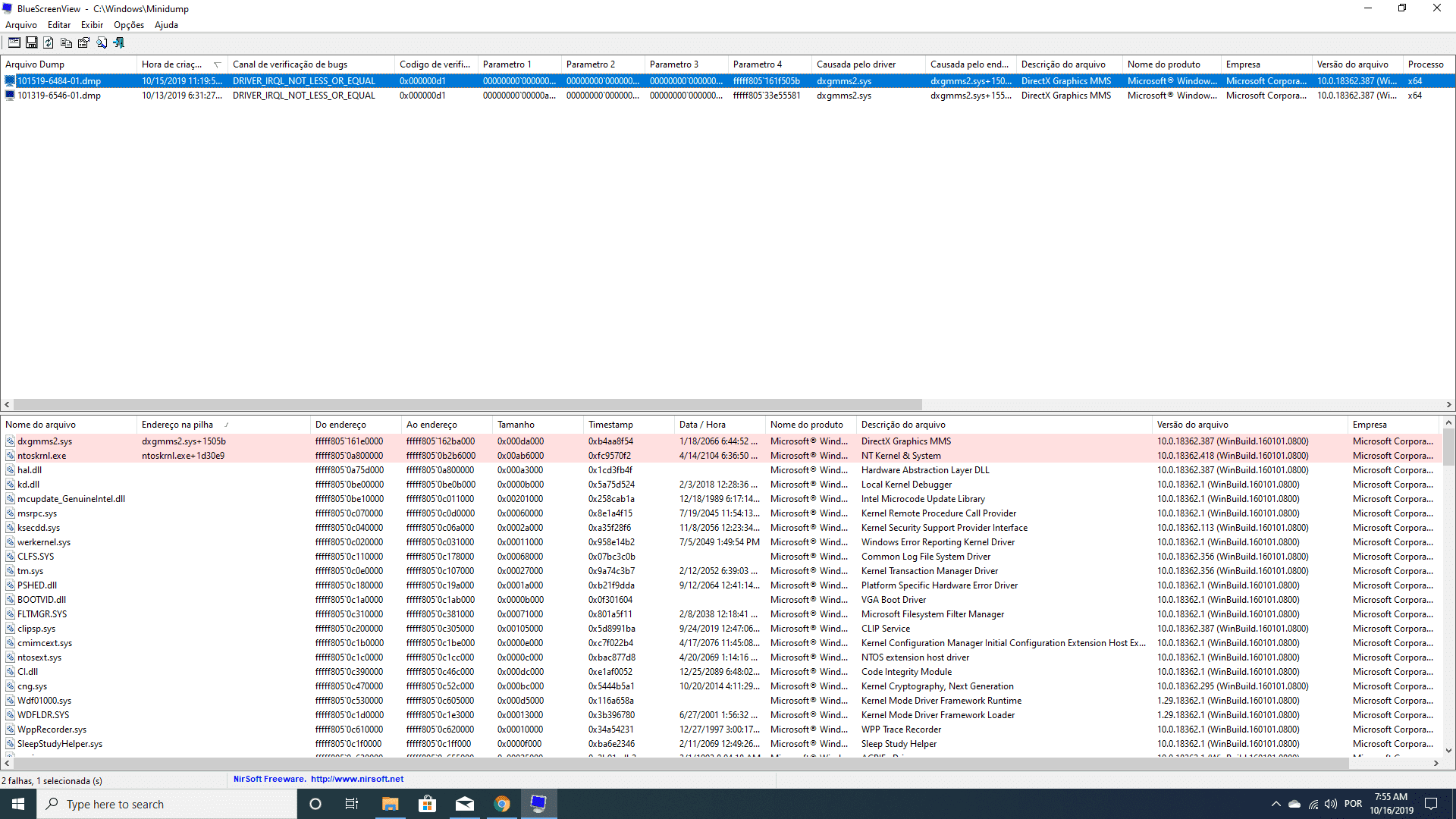
Task: Click the lower pane horizontal scrollbar thumb
Action: coord(681,764)
